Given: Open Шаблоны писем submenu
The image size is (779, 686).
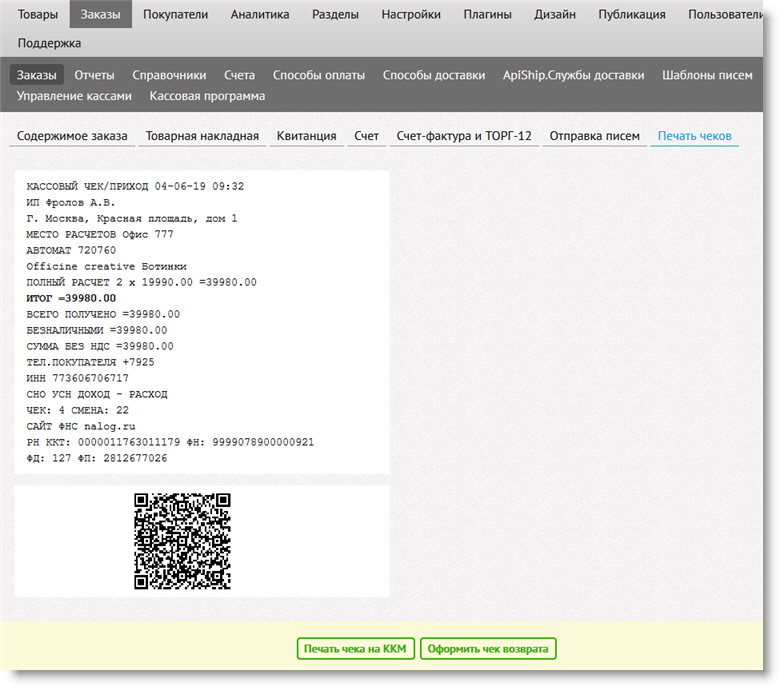Looking at the screenshot, I should (x=707, y=75).
